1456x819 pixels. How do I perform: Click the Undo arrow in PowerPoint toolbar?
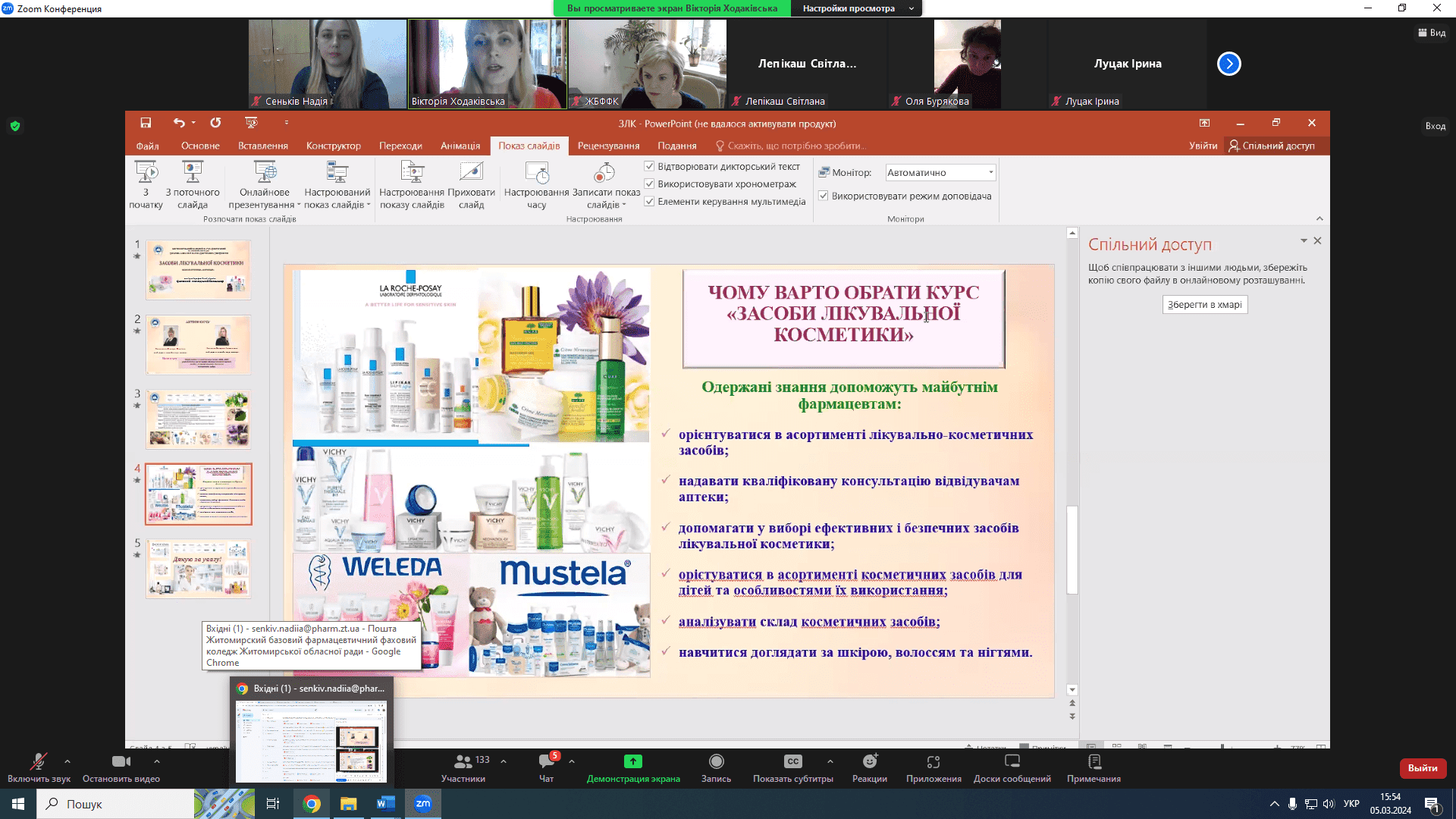tap(179, 123)
